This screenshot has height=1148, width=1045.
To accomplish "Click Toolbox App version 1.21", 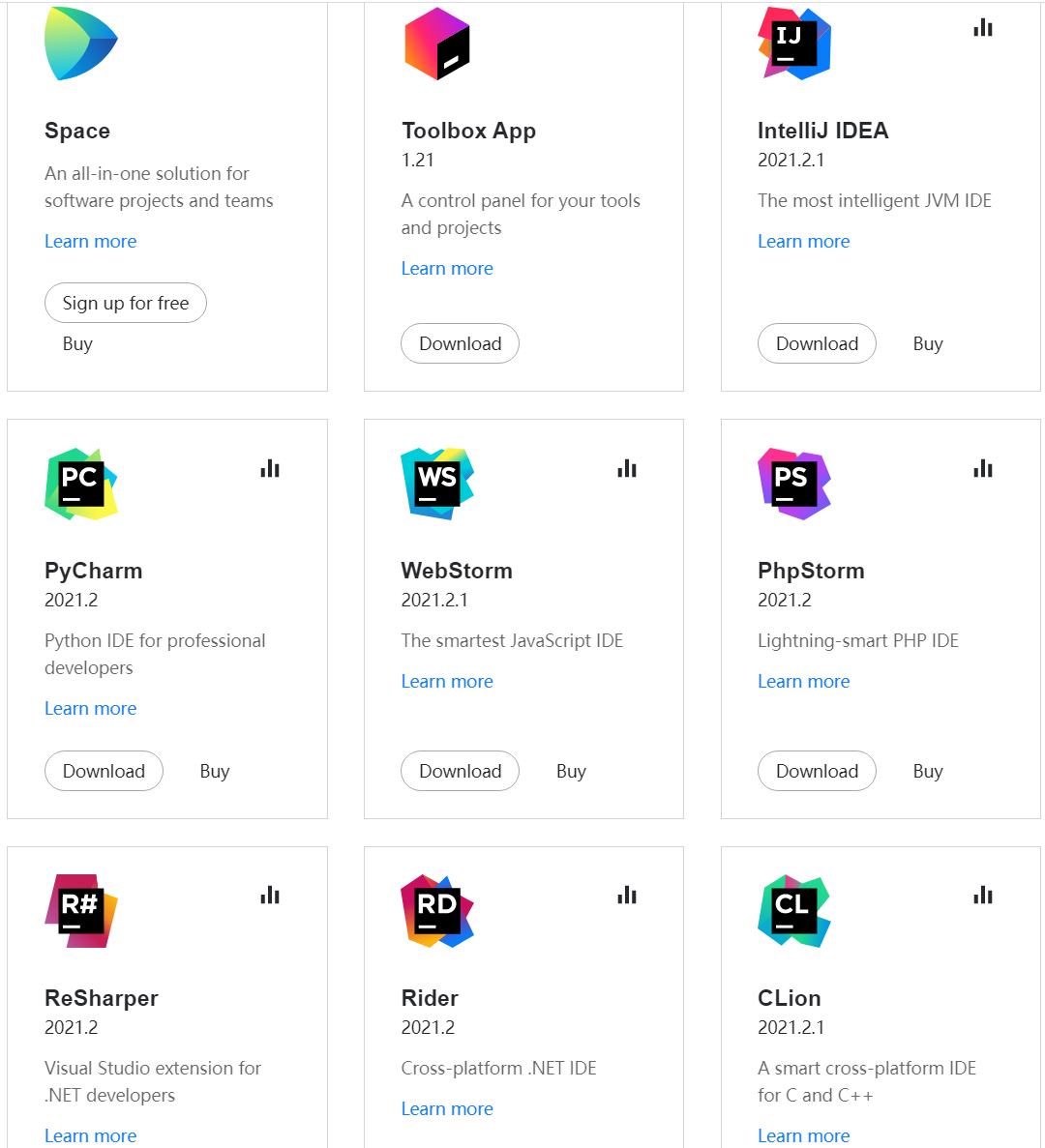I will click(x=418, y=161).
